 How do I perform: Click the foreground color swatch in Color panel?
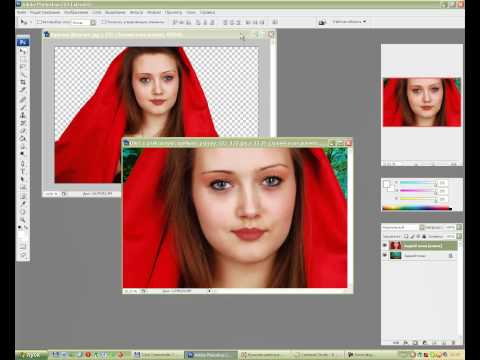point(386,184)
